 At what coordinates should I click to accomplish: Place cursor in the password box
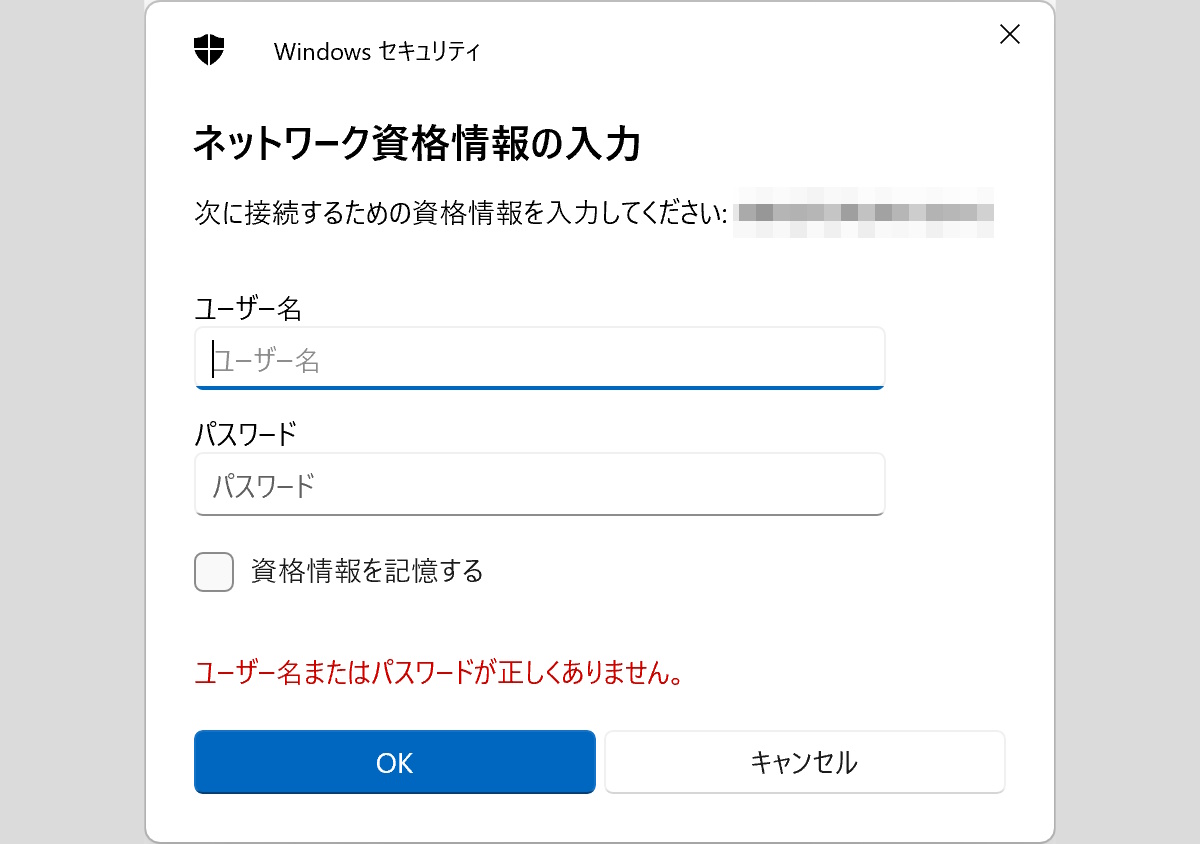click(x=540, y=484)
